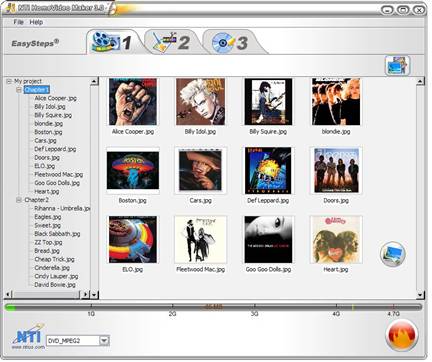Go to EasySteps step 3 disc tab

230,42
